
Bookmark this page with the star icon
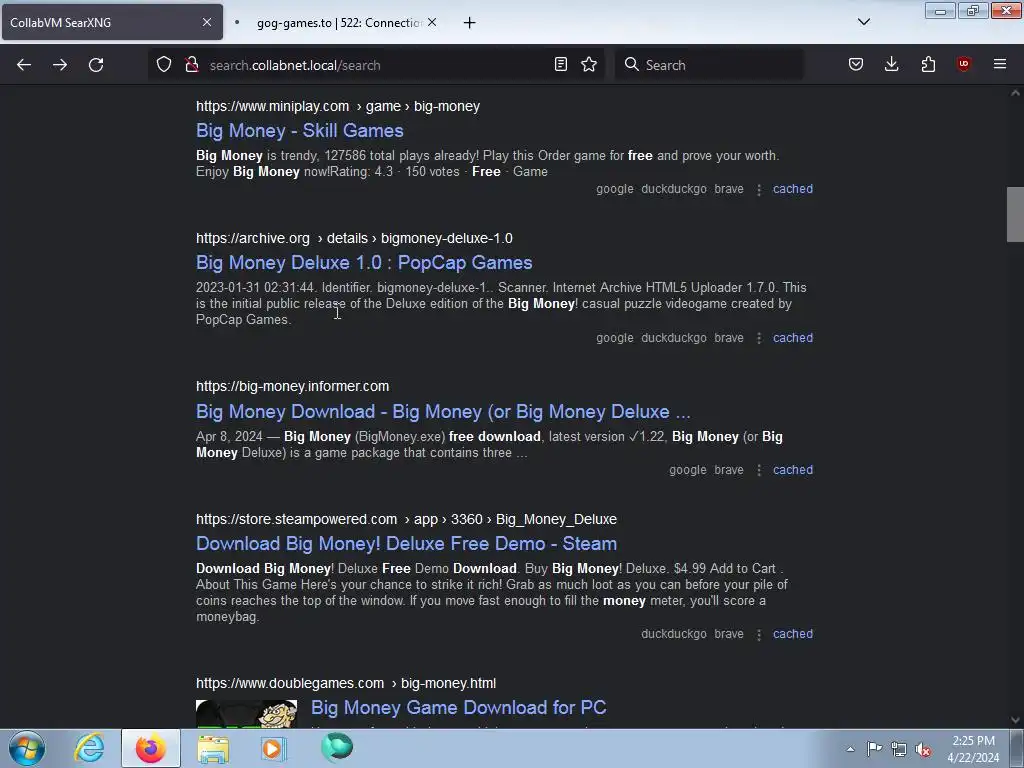coord(589,64)
